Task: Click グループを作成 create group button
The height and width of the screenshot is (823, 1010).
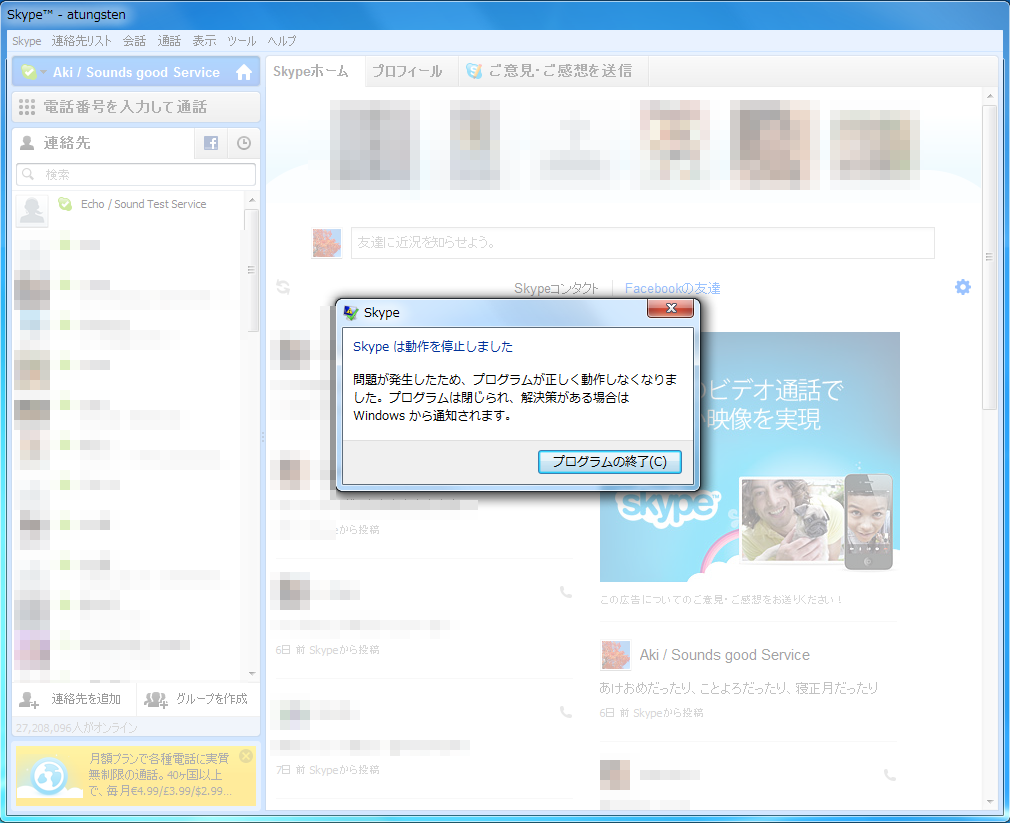Action: 198,699
